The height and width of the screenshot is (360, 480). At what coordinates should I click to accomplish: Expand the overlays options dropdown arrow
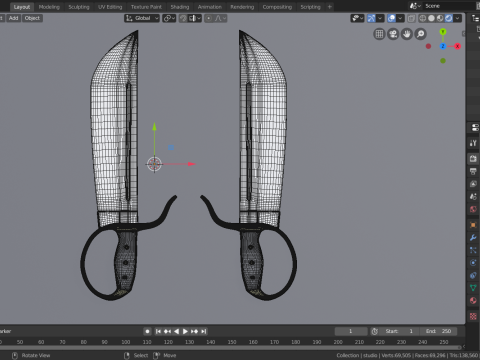click(x=400, y=18)
